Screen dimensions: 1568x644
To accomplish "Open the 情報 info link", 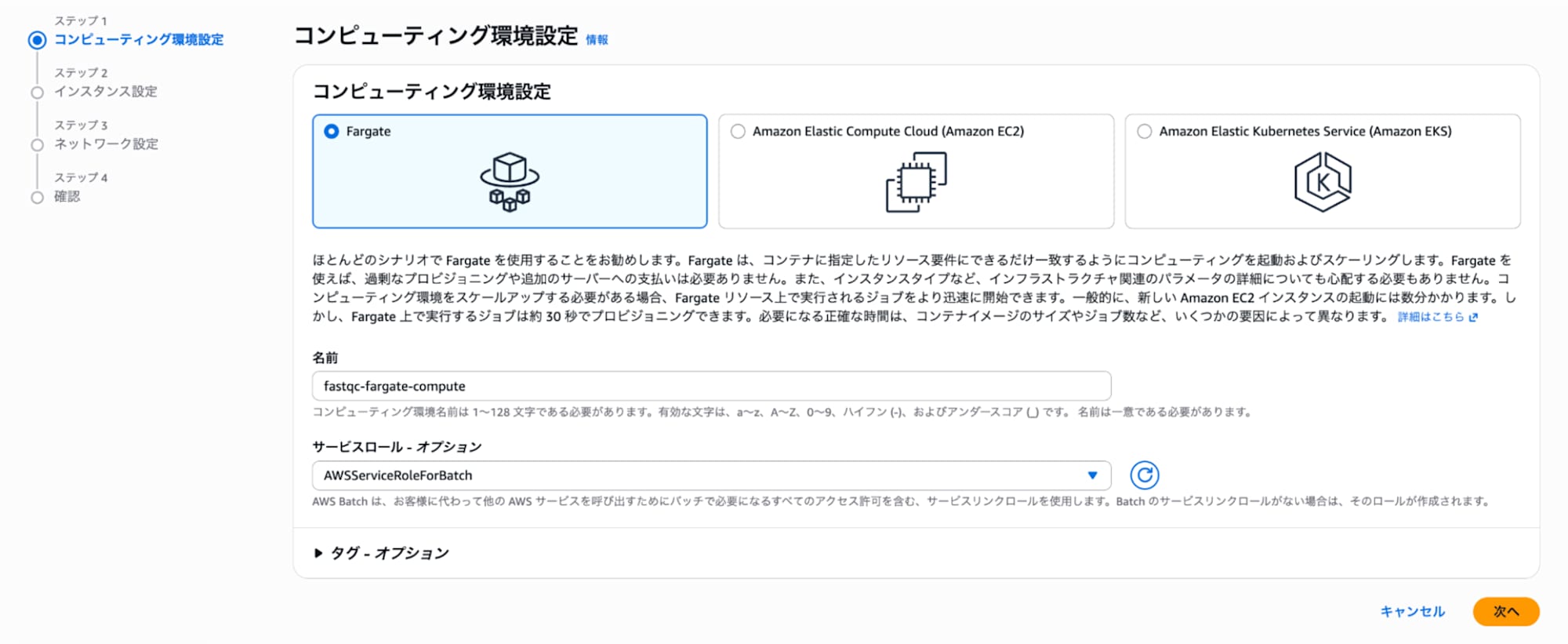I will [597, 39].
